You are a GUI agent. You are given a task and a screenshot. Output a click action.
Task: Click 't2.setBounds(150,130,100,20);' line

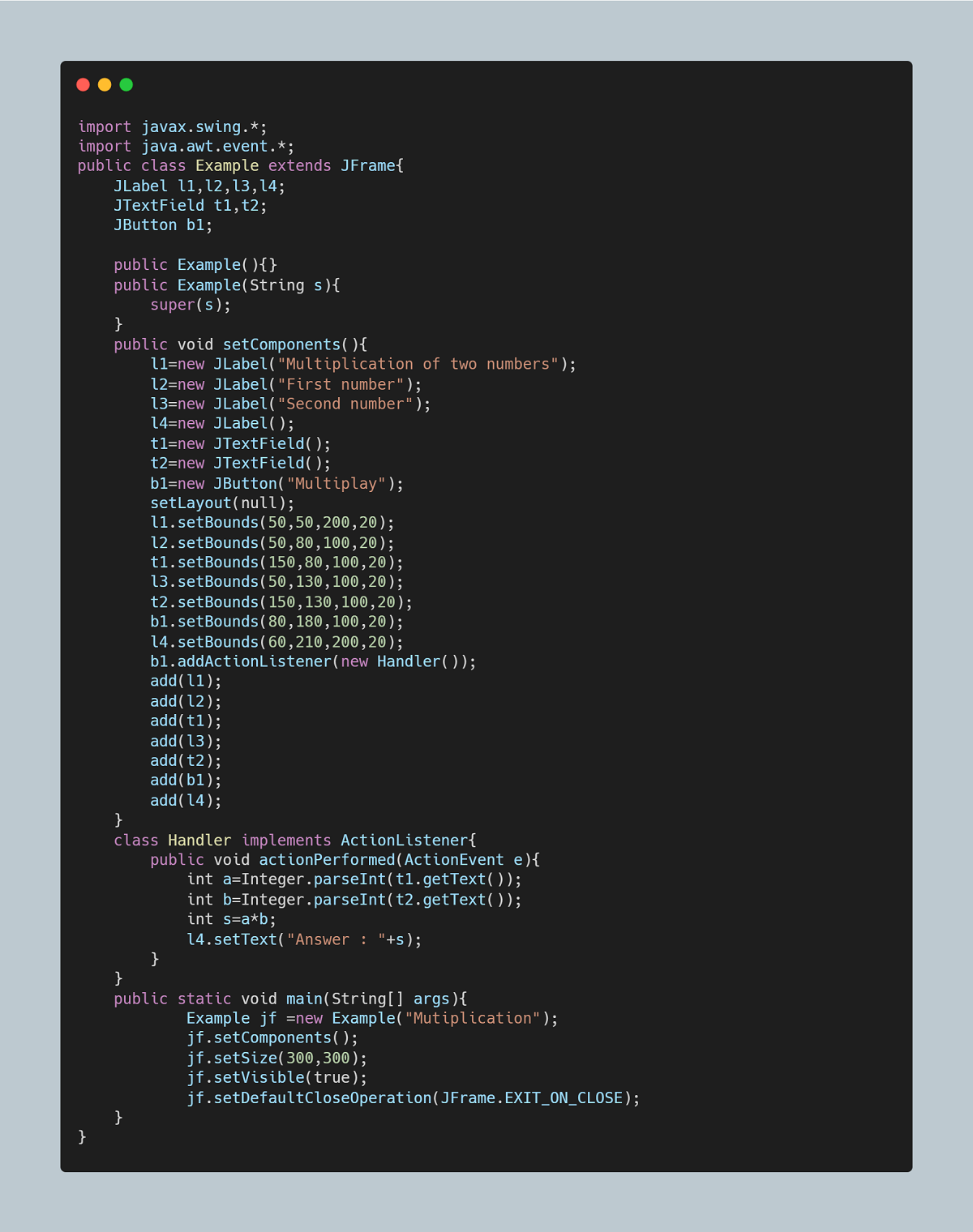(x=281, y=602)
